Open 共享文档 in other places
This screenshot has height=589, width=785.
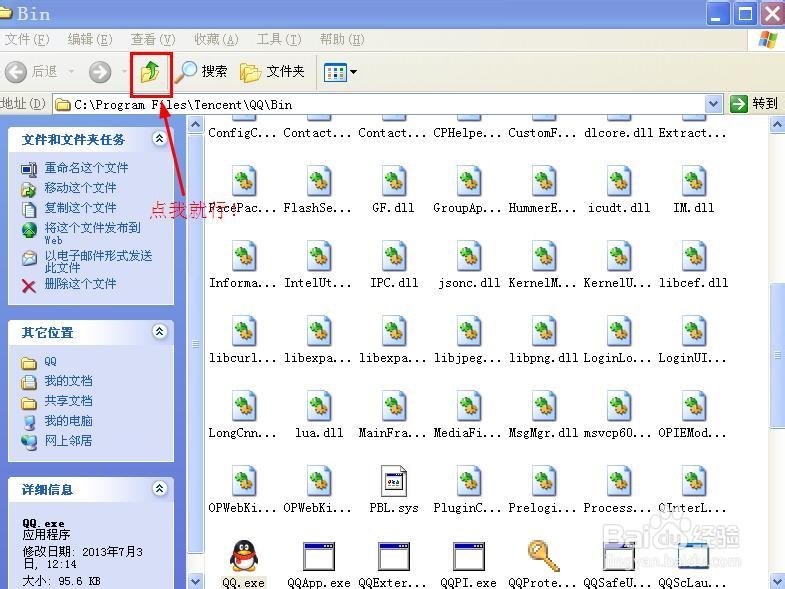coord(68,401)
